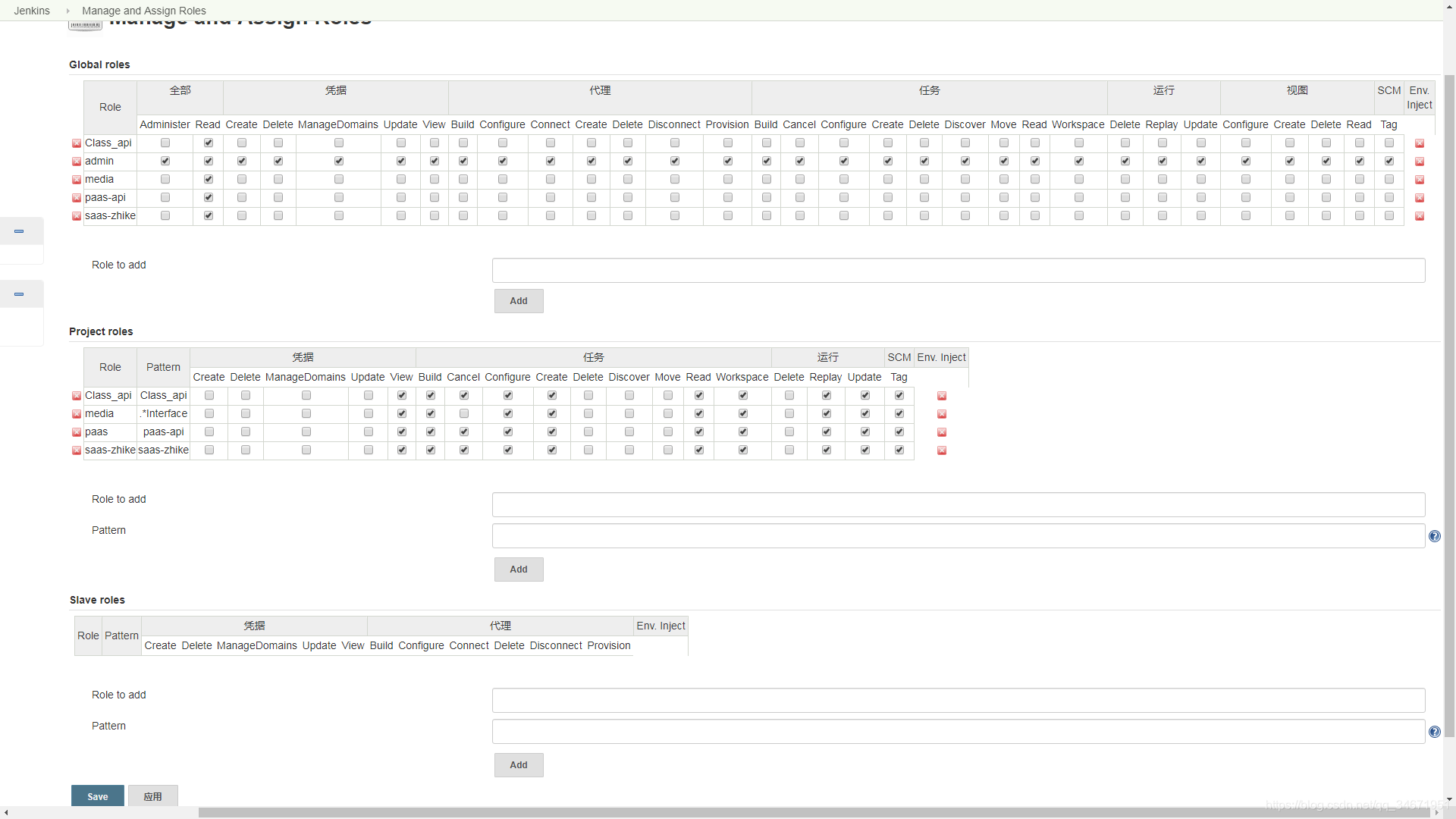Toggle SCM Tag for paas project role

pyautogui.click(x=899, y=431)
